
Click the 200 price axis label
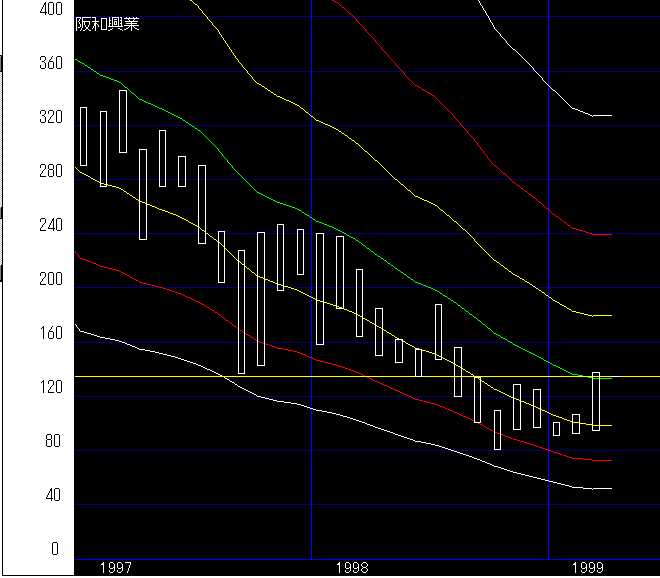50,279
